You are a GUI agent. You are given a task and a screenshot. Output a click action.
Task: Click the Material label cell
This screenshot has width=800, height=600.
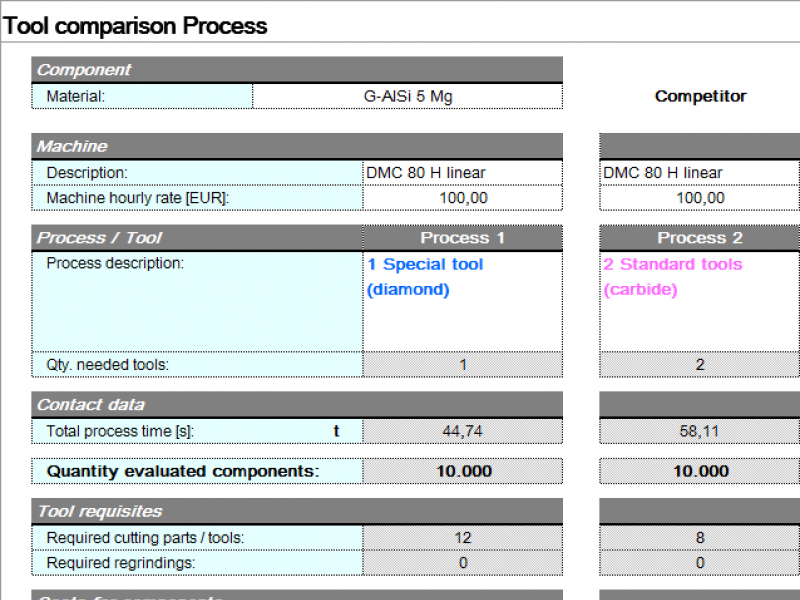[x=140, y=95]
